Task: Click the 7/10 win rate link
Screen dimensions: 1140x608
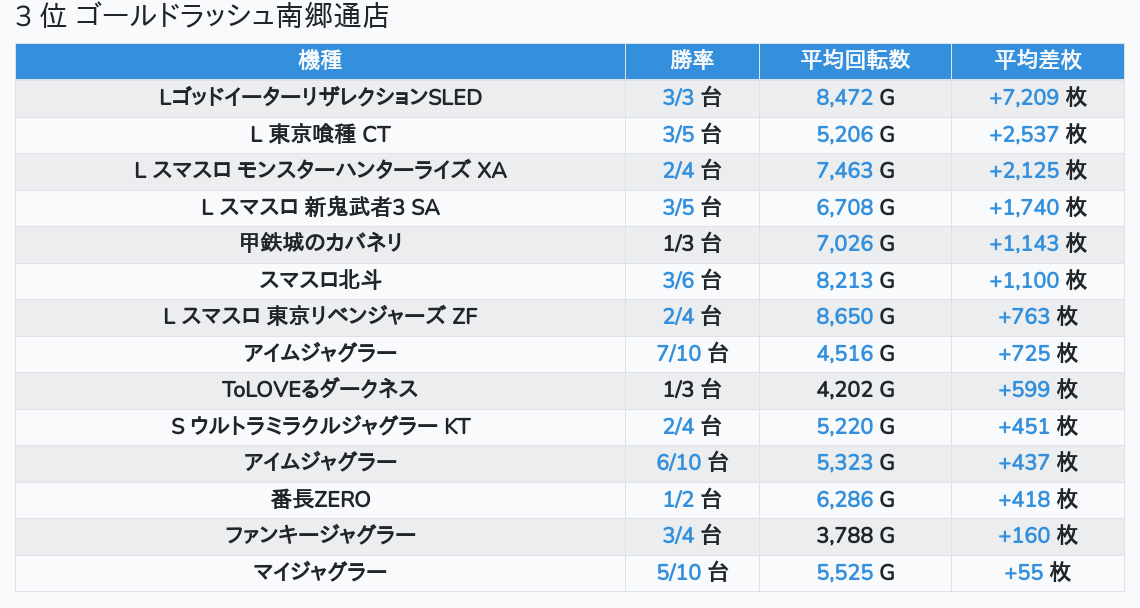Action: (x=679, y=354)
